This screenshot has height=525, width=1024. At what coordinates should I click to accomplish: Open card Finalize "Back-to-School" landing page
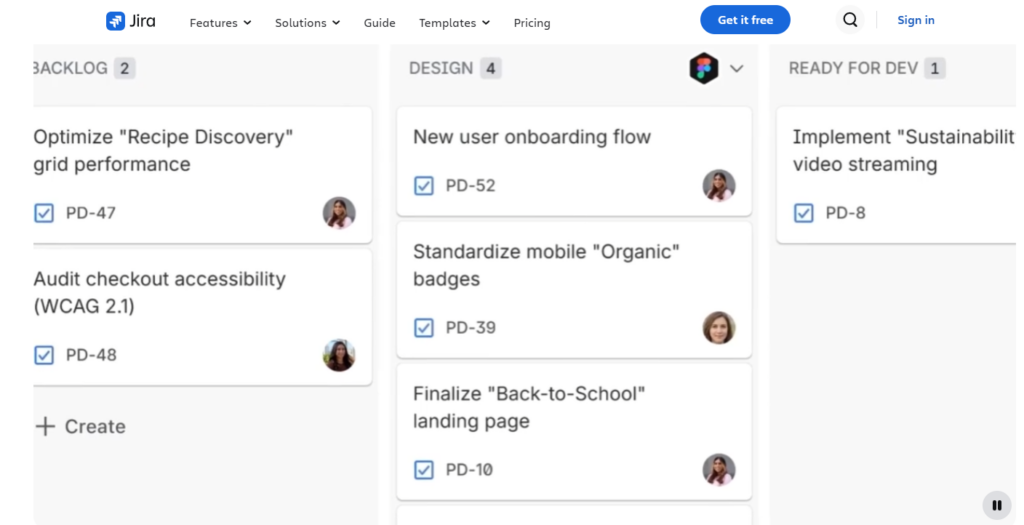coord(574,432)
